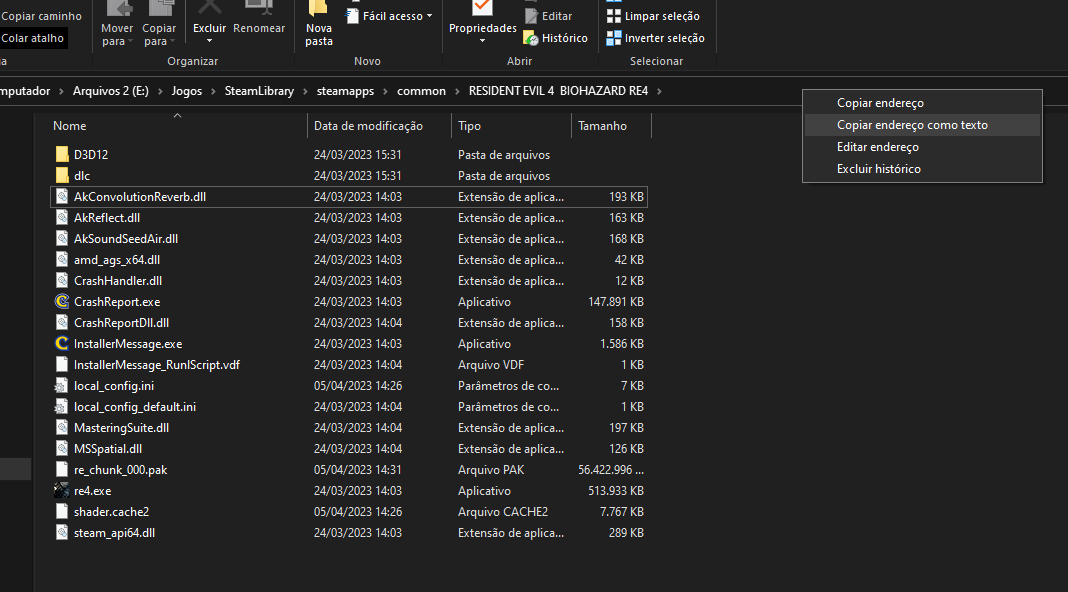Navigate to steamapps breadcrumb segment

point(345,91)
